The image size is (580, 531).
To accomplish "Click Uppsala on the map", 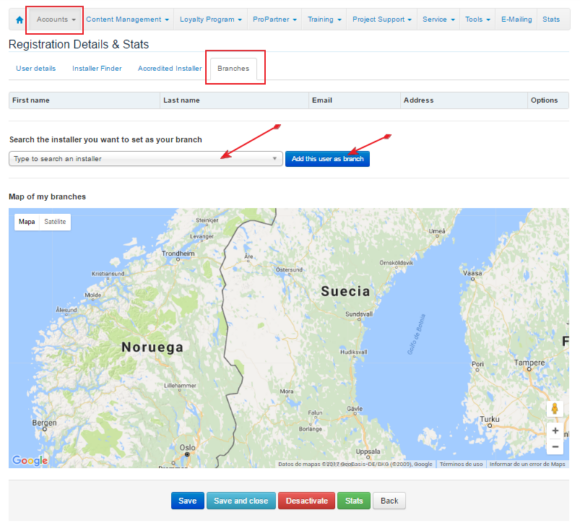I will pos(368,452).
